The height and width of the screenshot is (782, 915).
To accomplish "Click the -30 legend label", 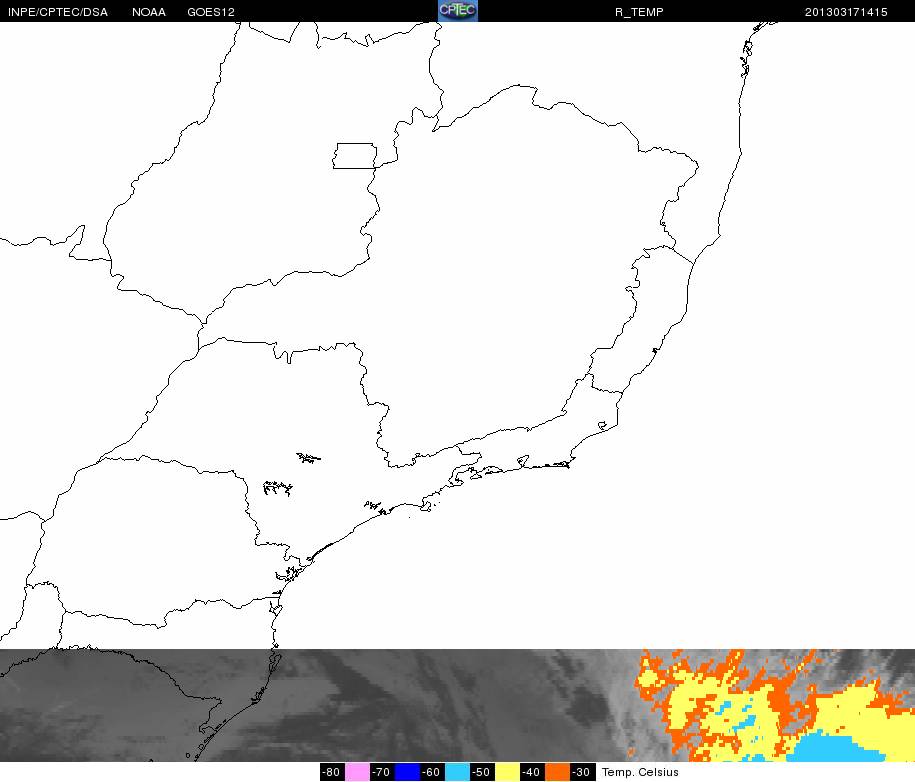I will (x=583, y=772).
